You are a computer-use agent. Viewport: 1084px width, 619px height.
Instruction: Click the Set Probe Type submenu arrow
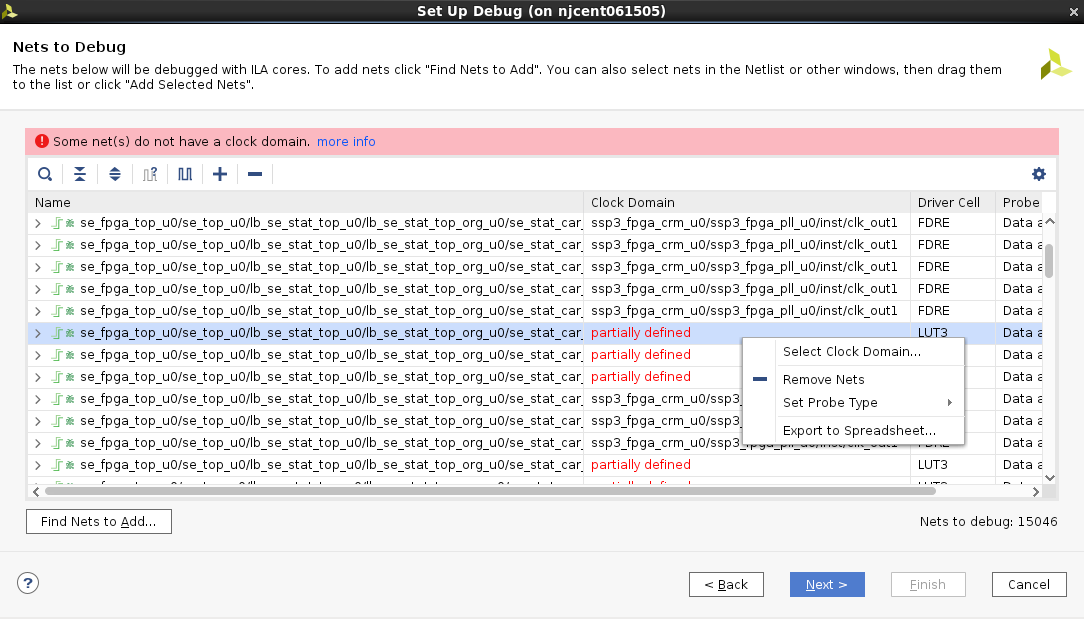tap(950, 403)
